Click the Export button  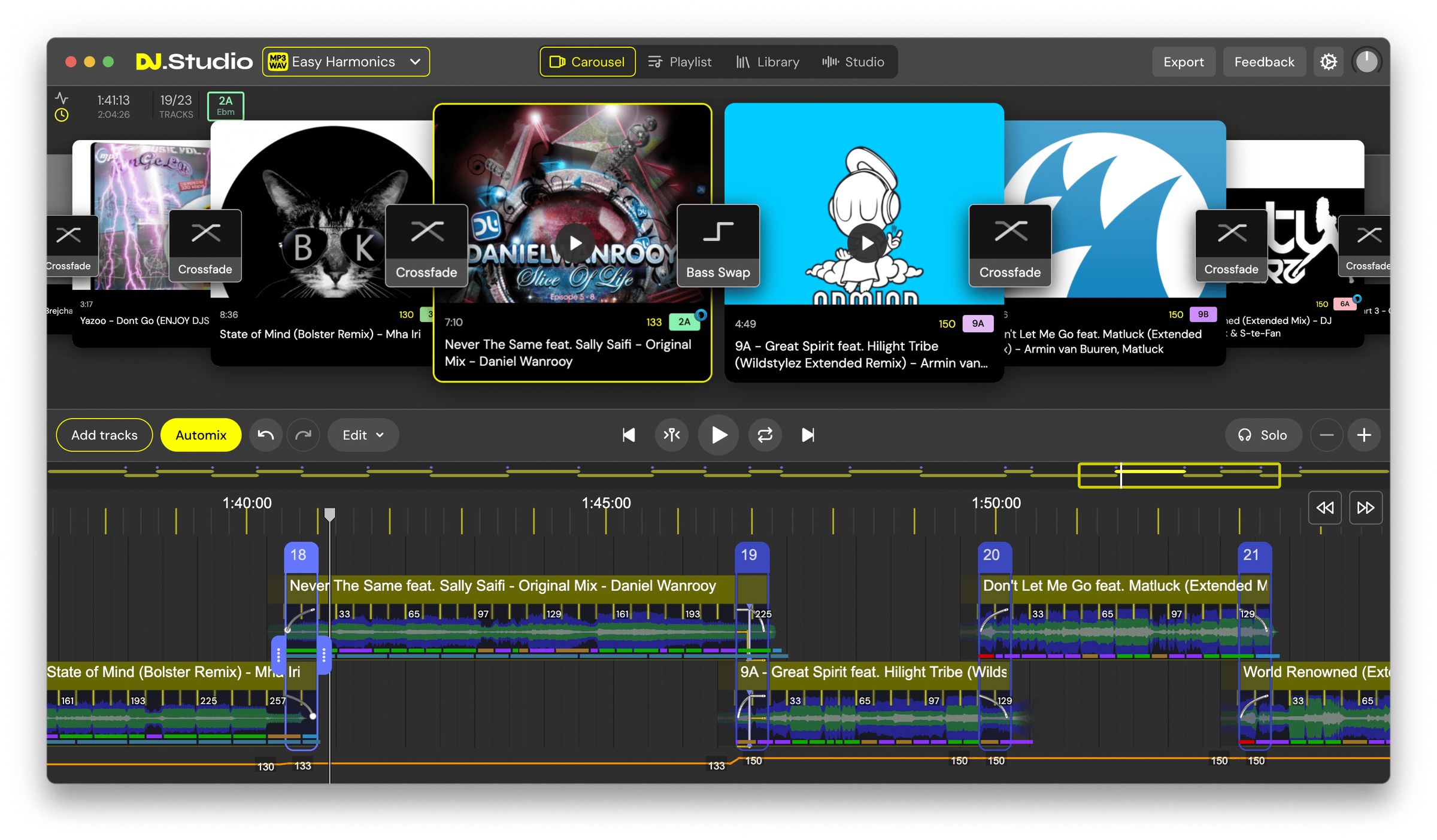coord(1183,61)
